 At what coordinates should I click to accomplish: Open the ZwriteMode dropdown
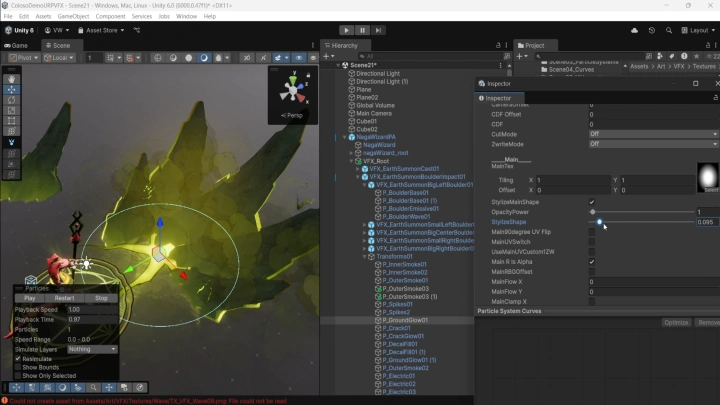(x=654, y=144)
